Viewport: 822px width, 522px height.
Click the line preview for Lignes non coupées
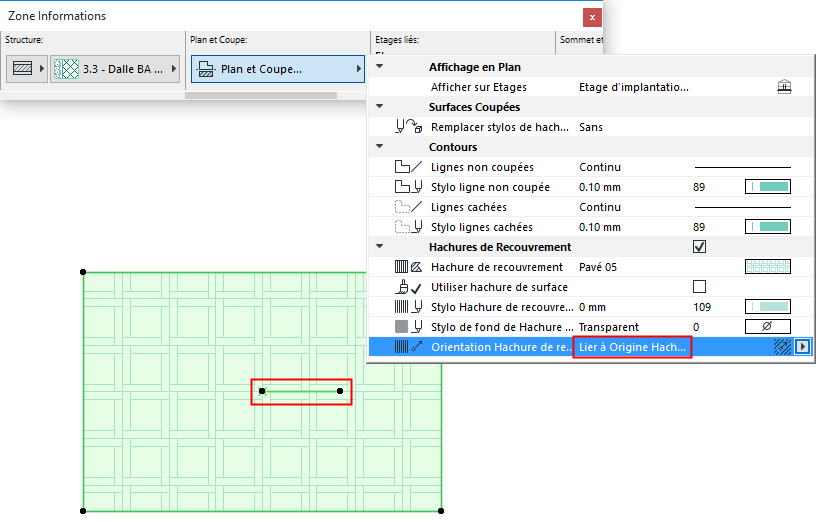click(742, 167)
